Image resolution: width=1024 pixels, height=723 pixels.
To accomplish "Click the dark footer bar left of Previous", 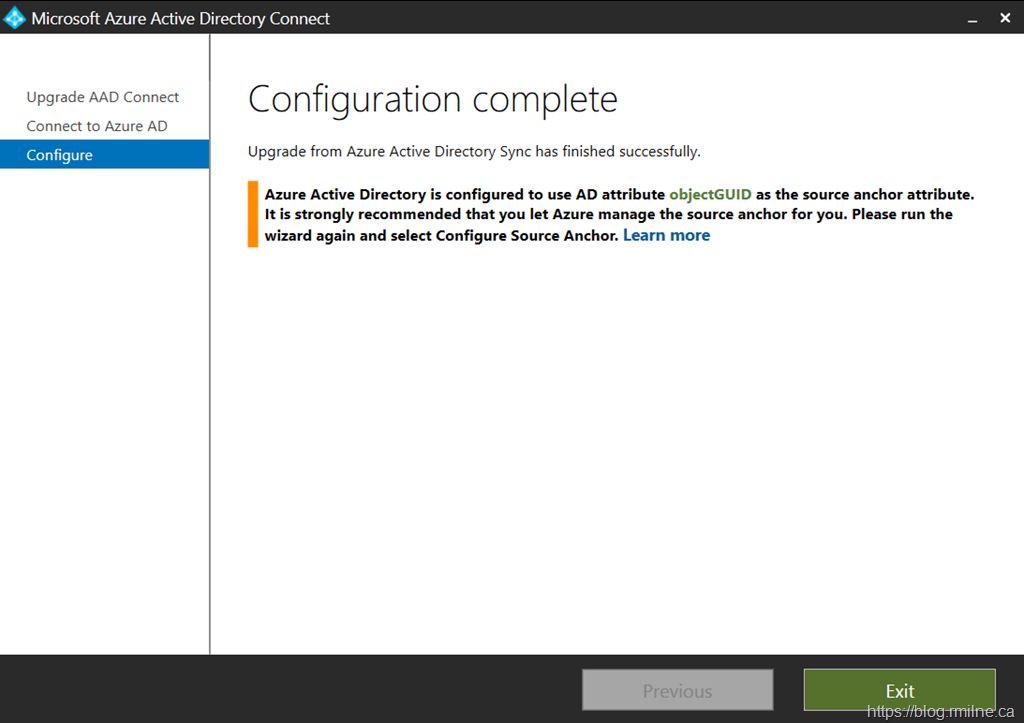I will [290, 689].
